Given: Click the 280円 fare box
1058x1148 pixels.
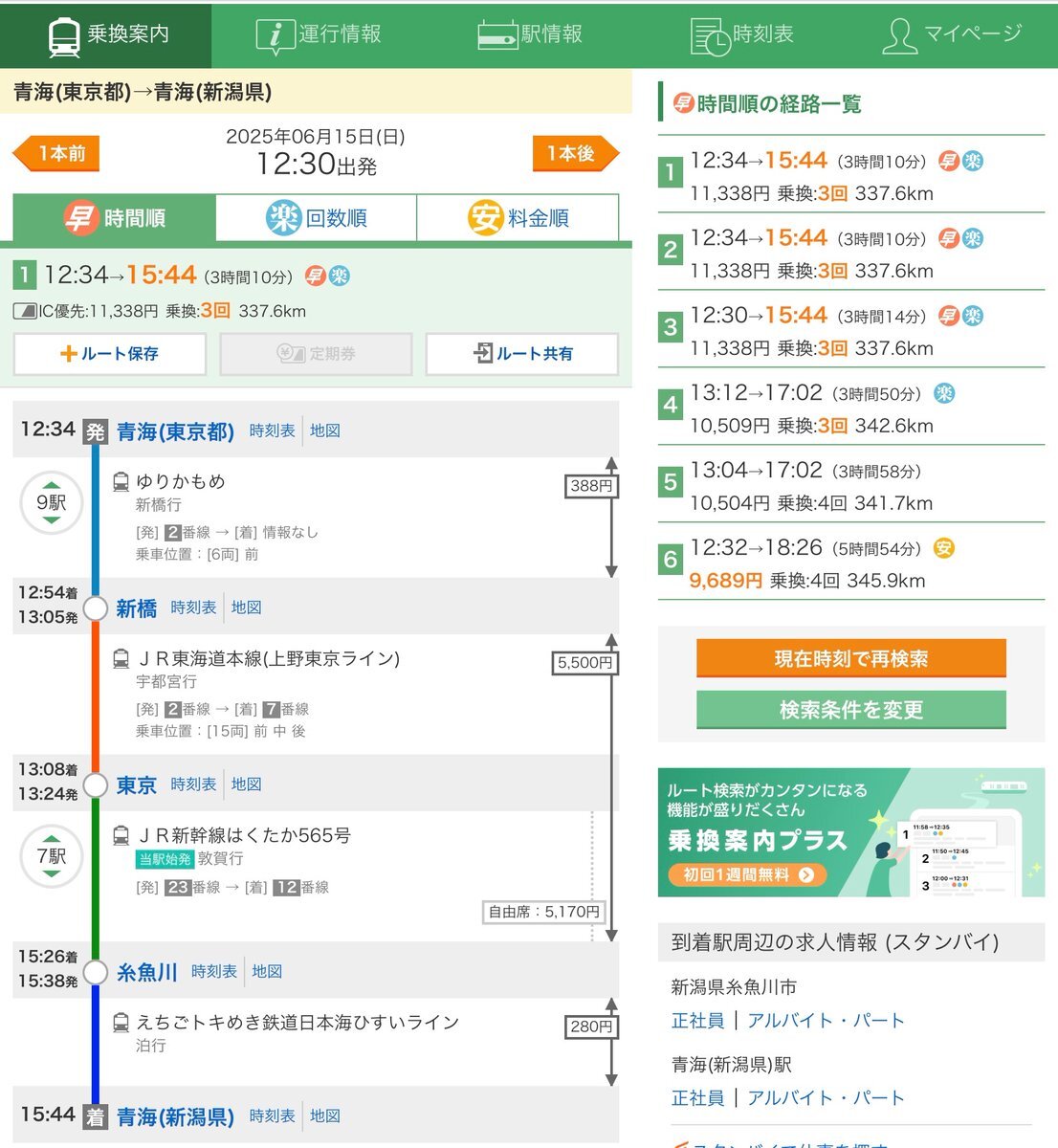Looking at the screenshot, I should 591,1027.
